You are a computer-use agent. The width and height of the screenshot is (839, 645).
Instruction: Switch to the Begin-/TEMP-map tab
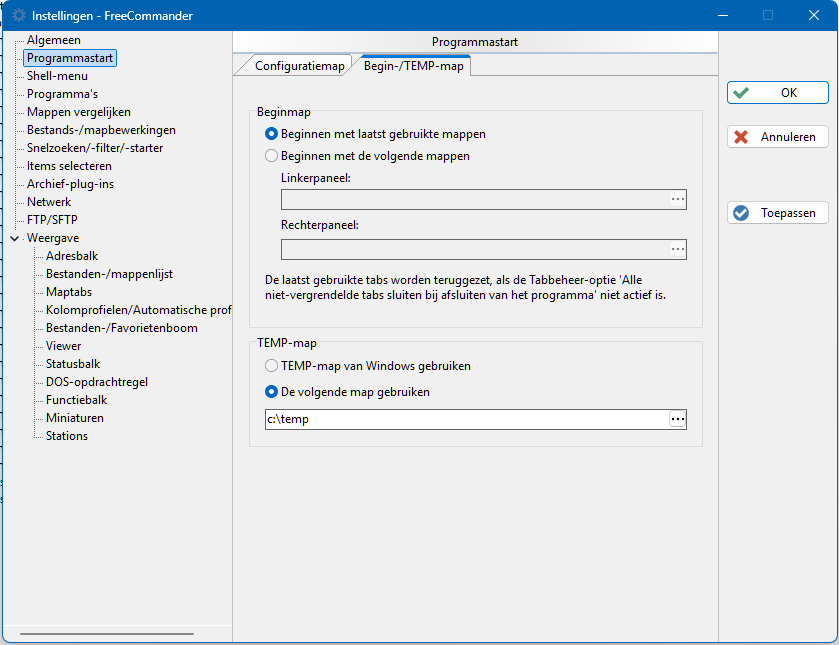click(x=413, y=66)
